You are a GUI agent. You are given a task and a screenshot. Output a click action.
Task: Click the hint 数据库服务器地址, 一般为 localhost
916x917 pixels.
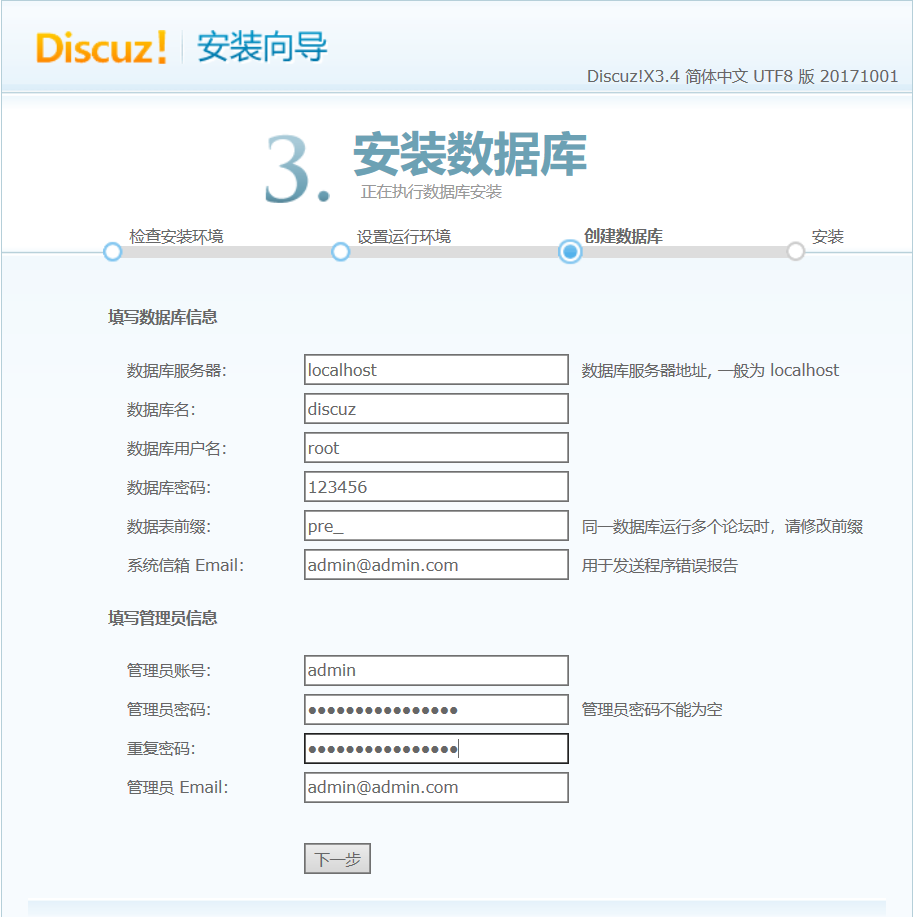point(710,370)
